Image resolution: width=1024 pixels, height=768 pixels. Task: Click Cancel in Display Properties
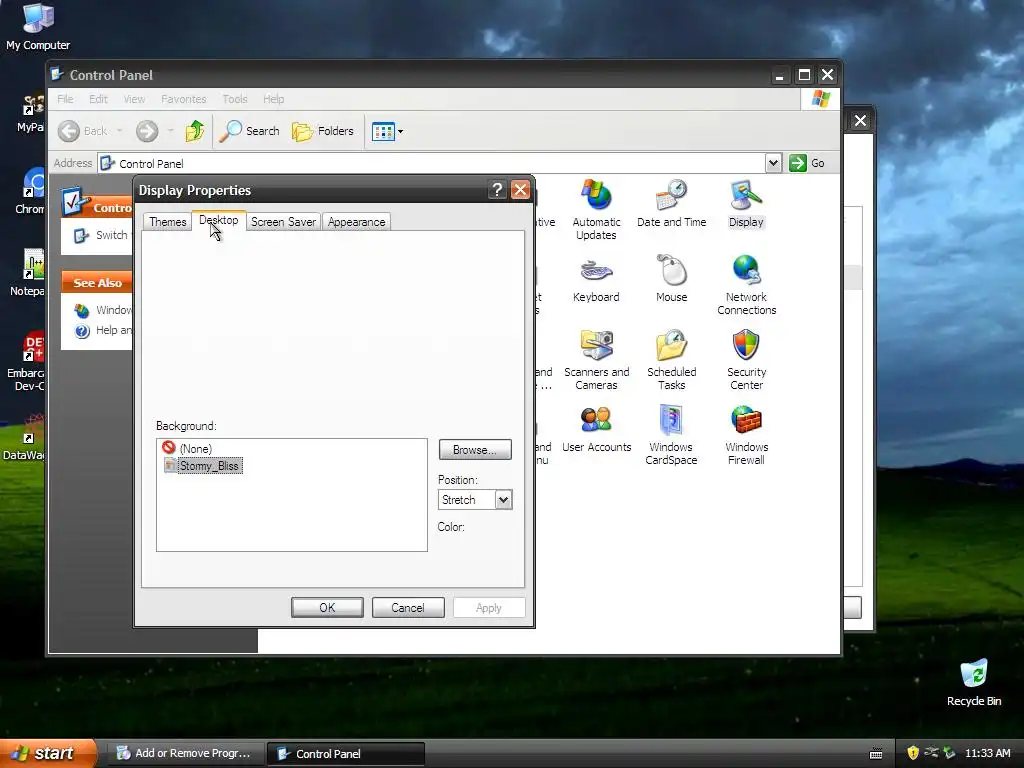(x=408, y=608)
